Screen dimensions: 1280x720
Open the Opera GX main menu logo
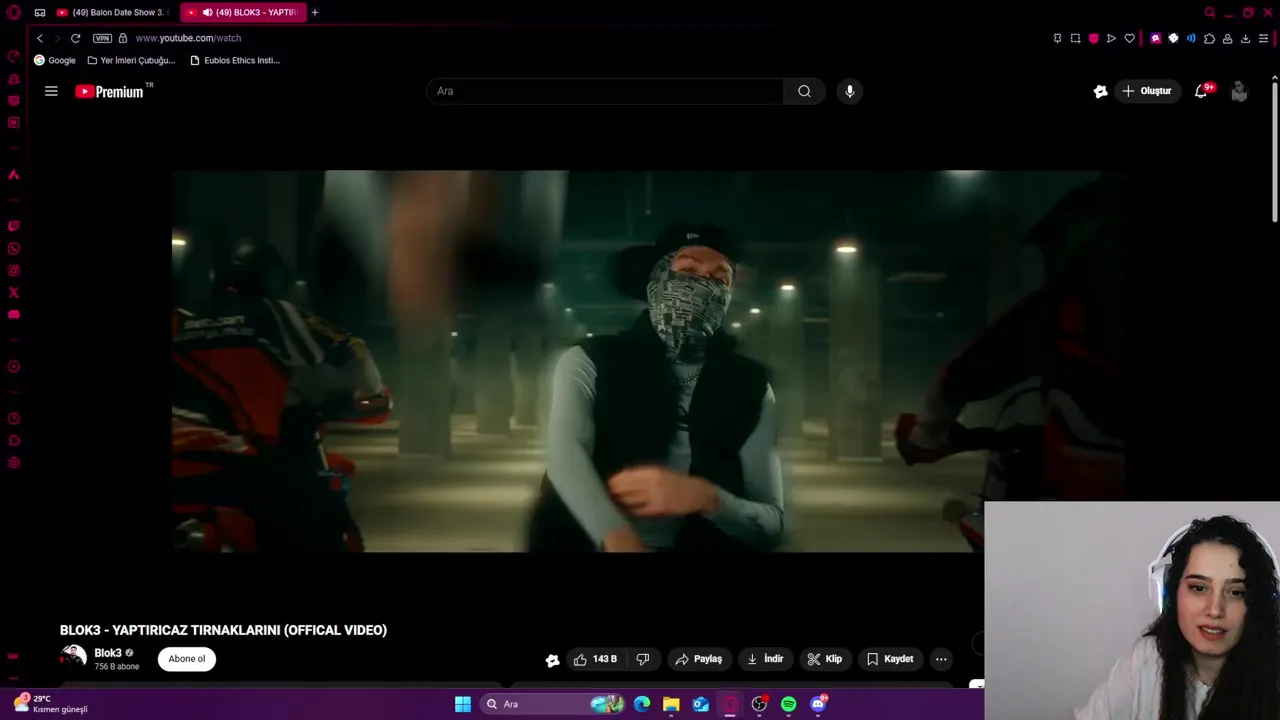14,12
